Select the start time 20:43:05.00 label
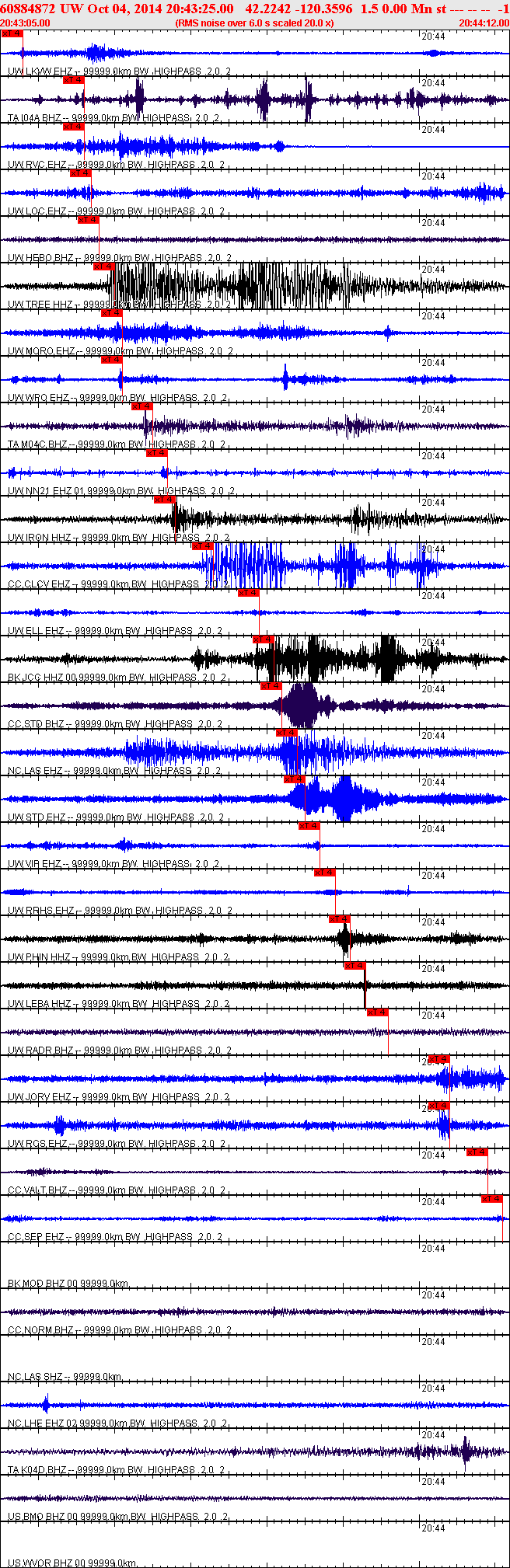510x1568 pixels. 26,23
